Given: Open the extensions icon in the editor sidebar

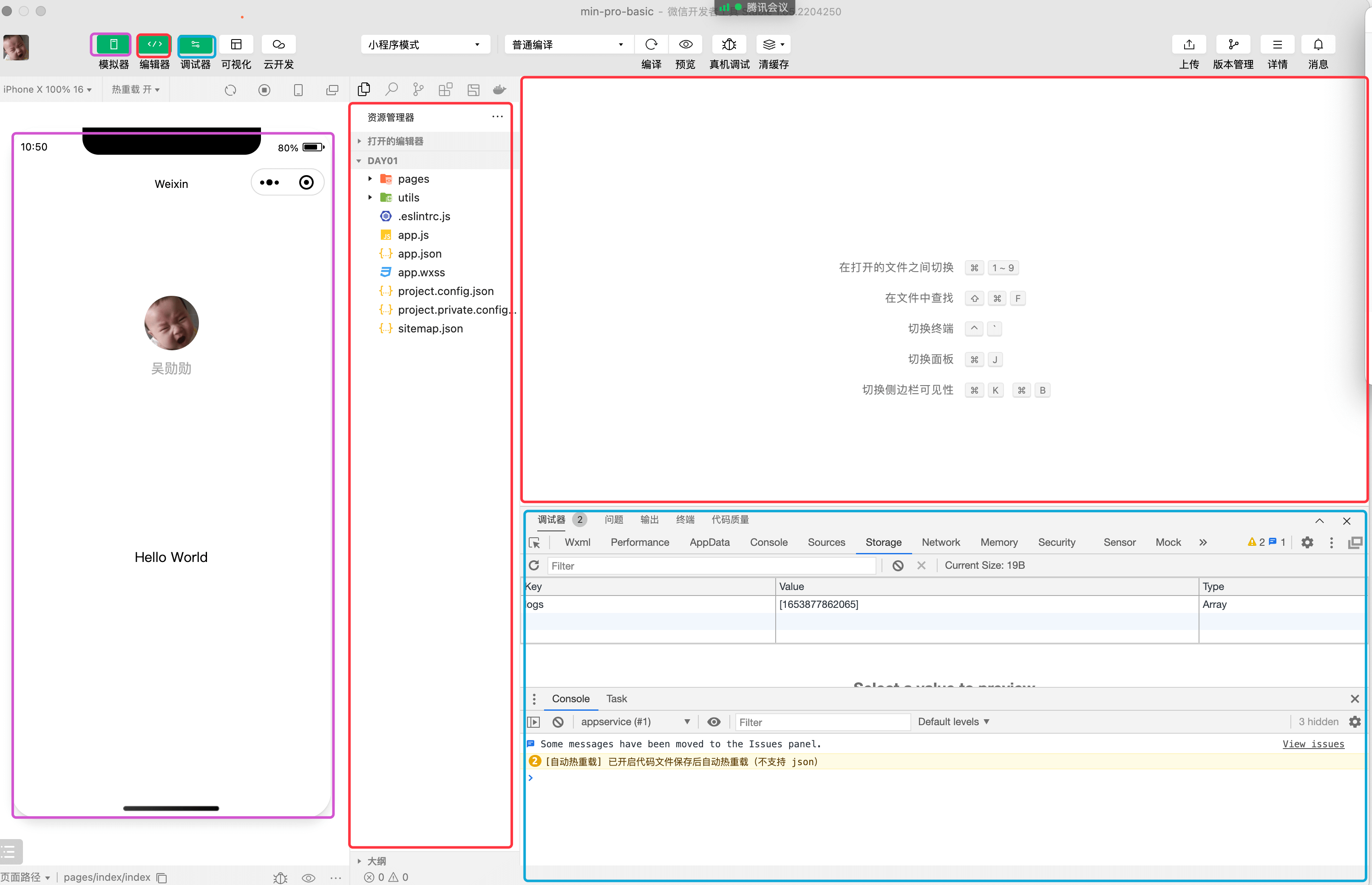Looking at the screenshot, I should (x=445, y=90).
